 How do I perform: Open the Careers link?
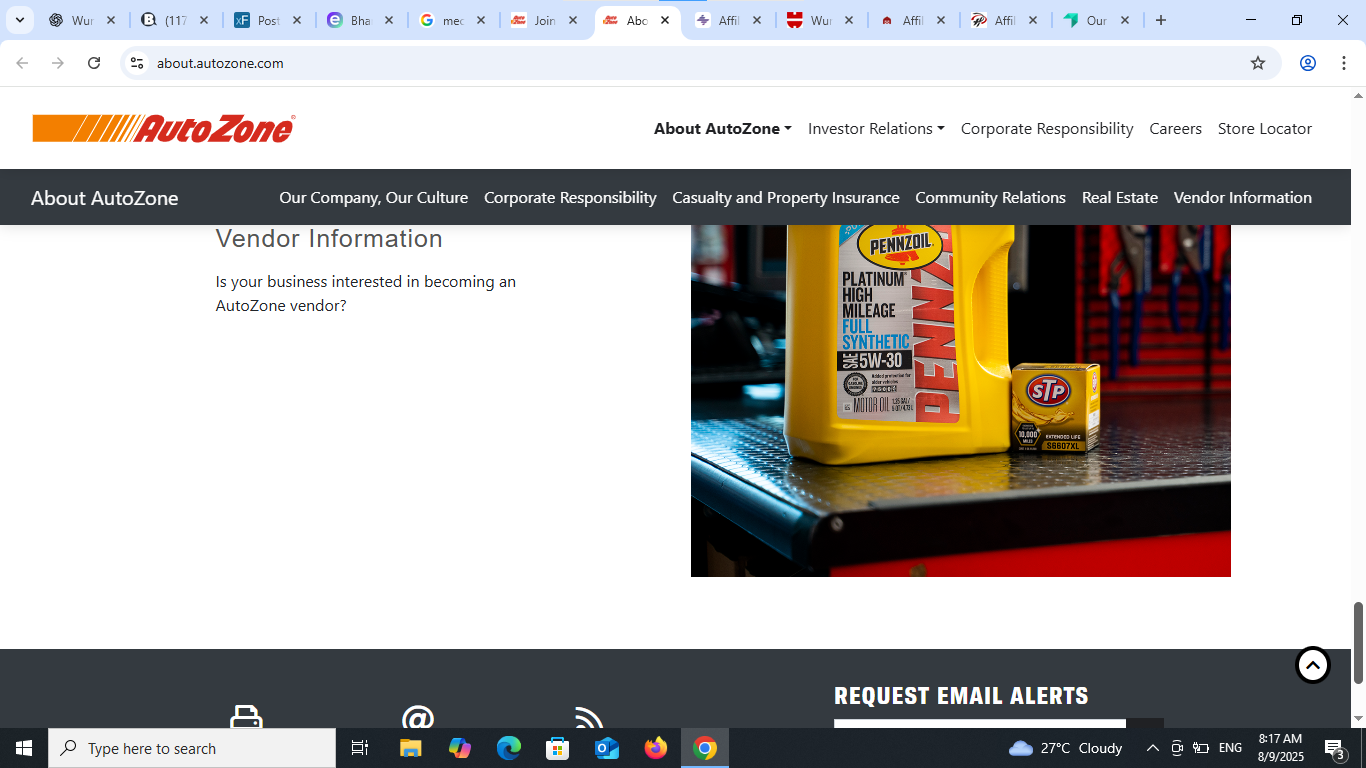[1175, 129]
